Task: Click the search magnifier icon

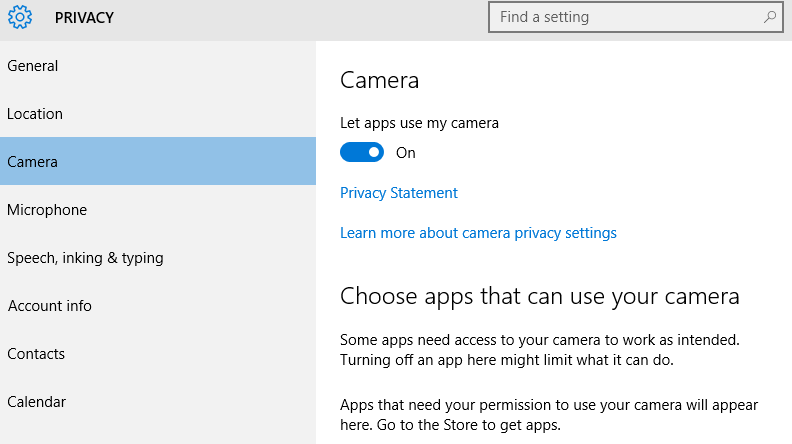Action: pyautogui.click(x=769, y=17)
